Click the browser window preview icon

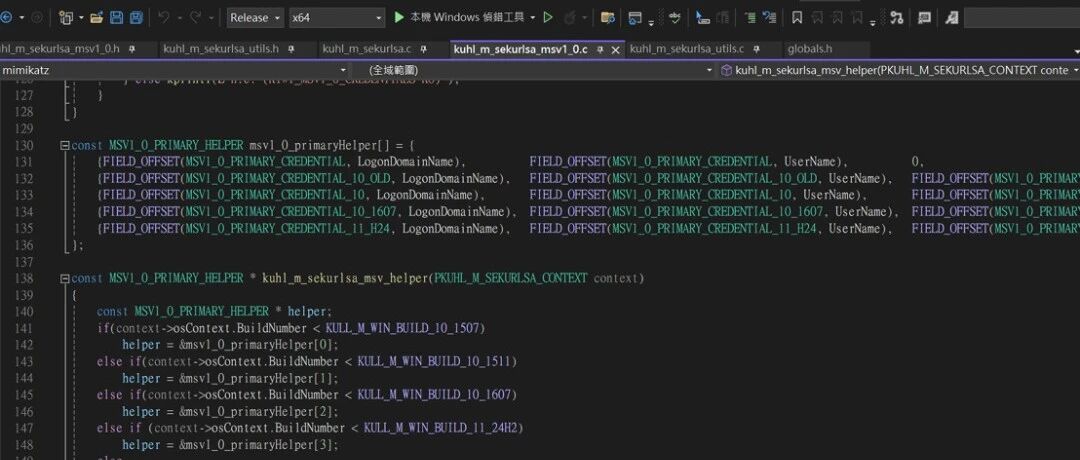pos(635,18)
